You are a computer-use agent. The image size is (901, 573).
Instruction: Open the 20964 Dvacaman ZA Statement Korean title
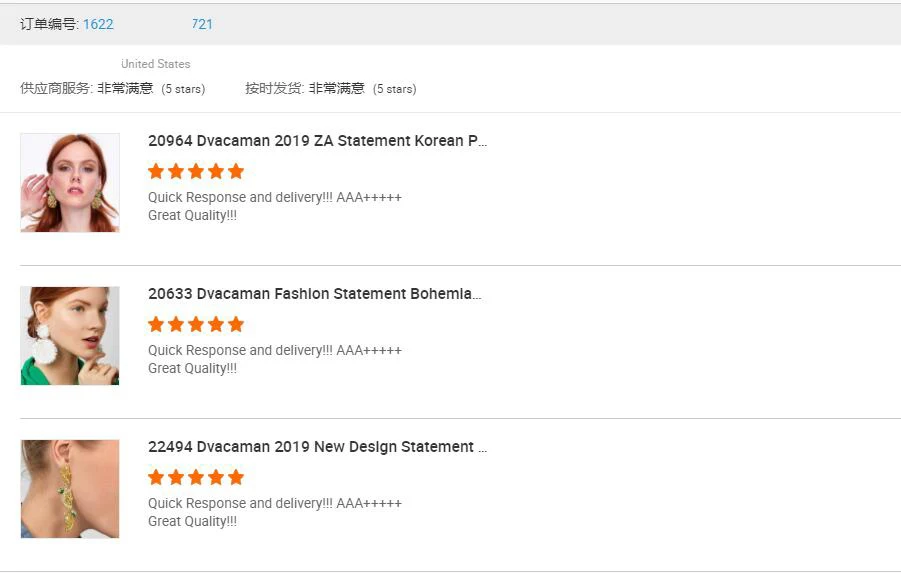pos(317,141)
